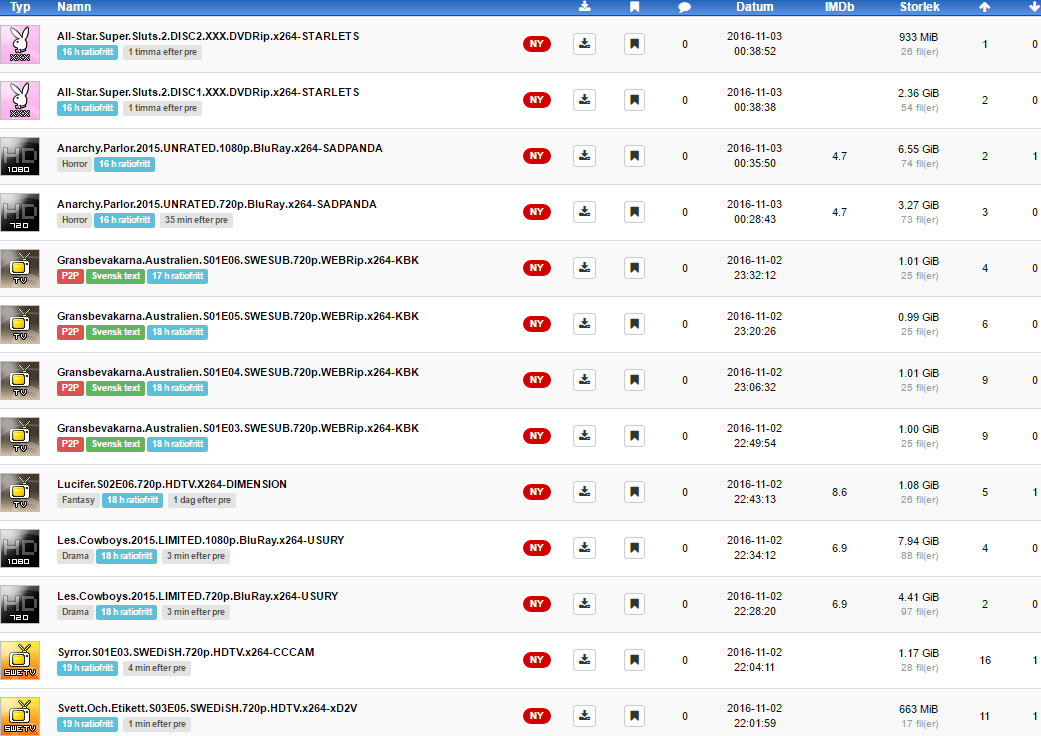Click HD 720 category icon for Les.Cowboys
Screen dimensions: 1041x736
pos(20,604)
